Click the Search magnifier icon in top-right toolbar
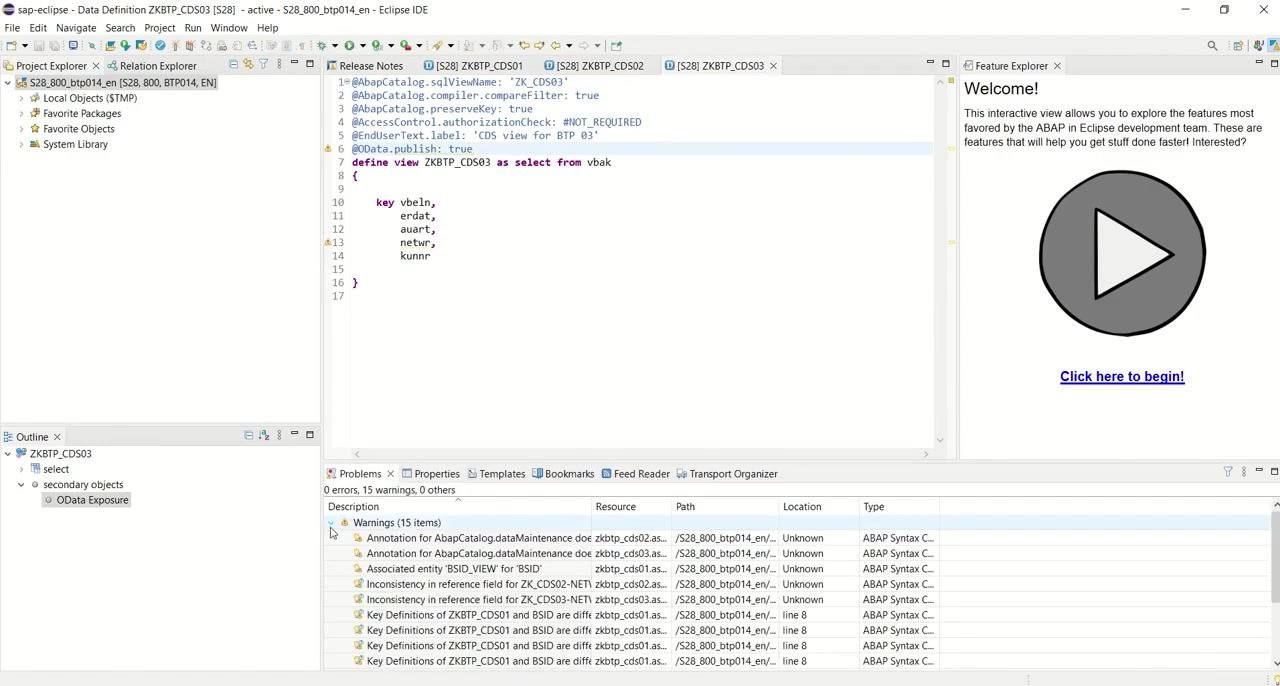The width and height of the screenshot is (1280, 686). point(1212,45)
